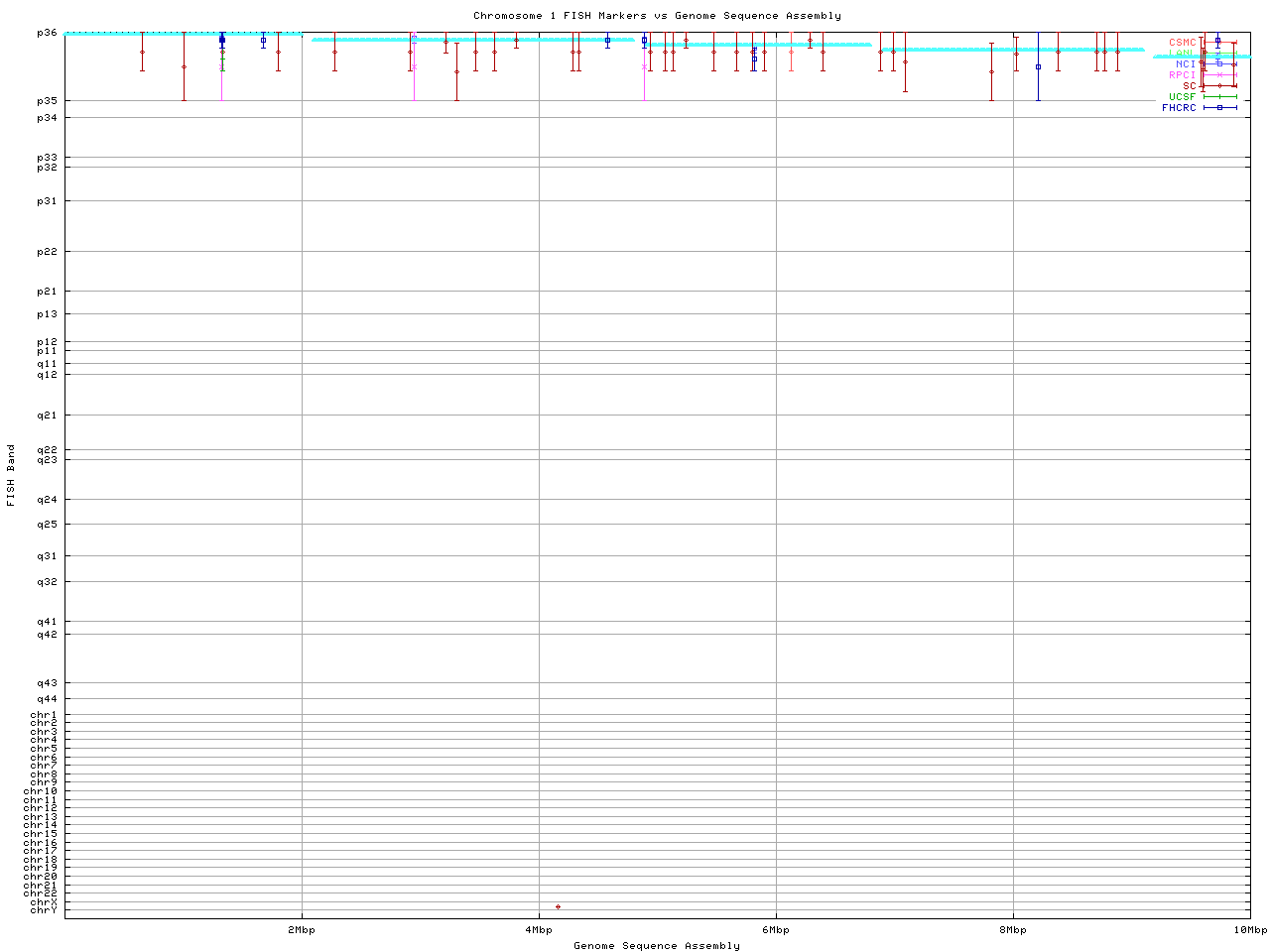Click the SC dark red legend symbol

click(x=1219, y=85)
